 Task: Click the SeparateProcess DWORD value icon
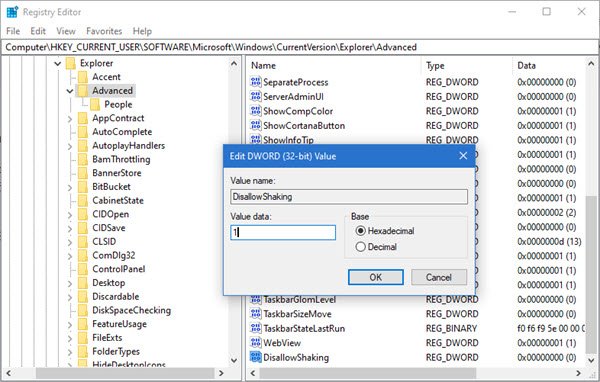pos(255,82)
